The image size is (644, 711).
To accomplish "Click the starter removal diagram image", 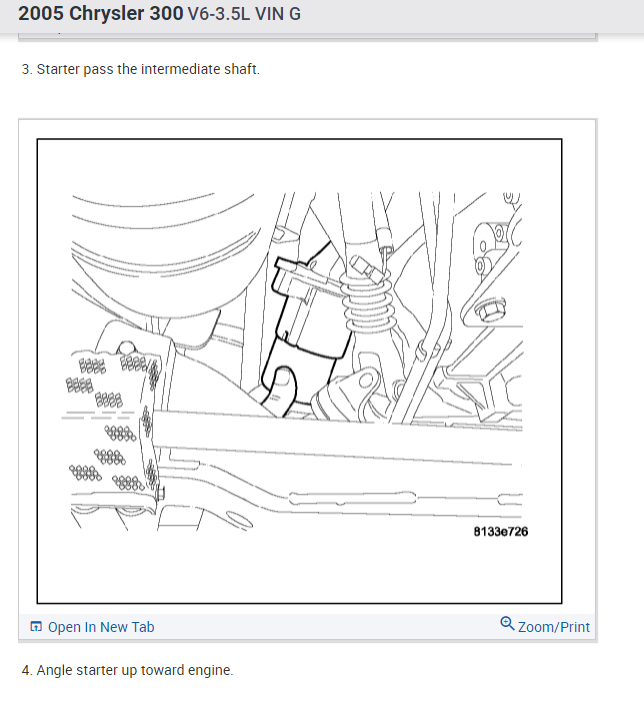I will [x=299, y=371].
